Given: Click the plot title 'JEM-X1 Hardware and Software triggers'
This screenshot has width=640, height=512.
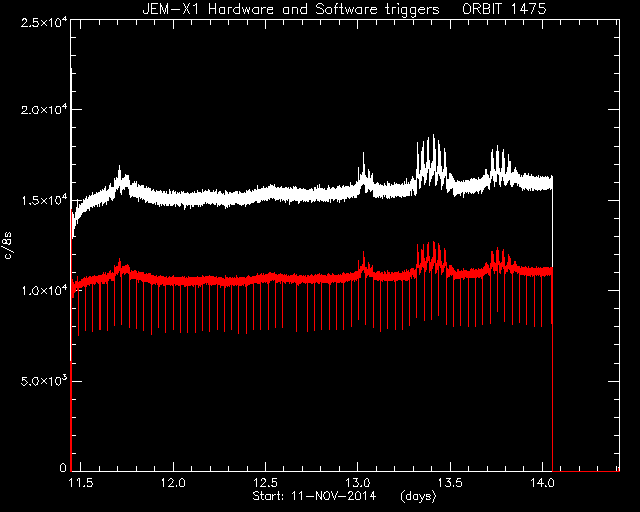Looking at the screenshot, I should point(291,9).
